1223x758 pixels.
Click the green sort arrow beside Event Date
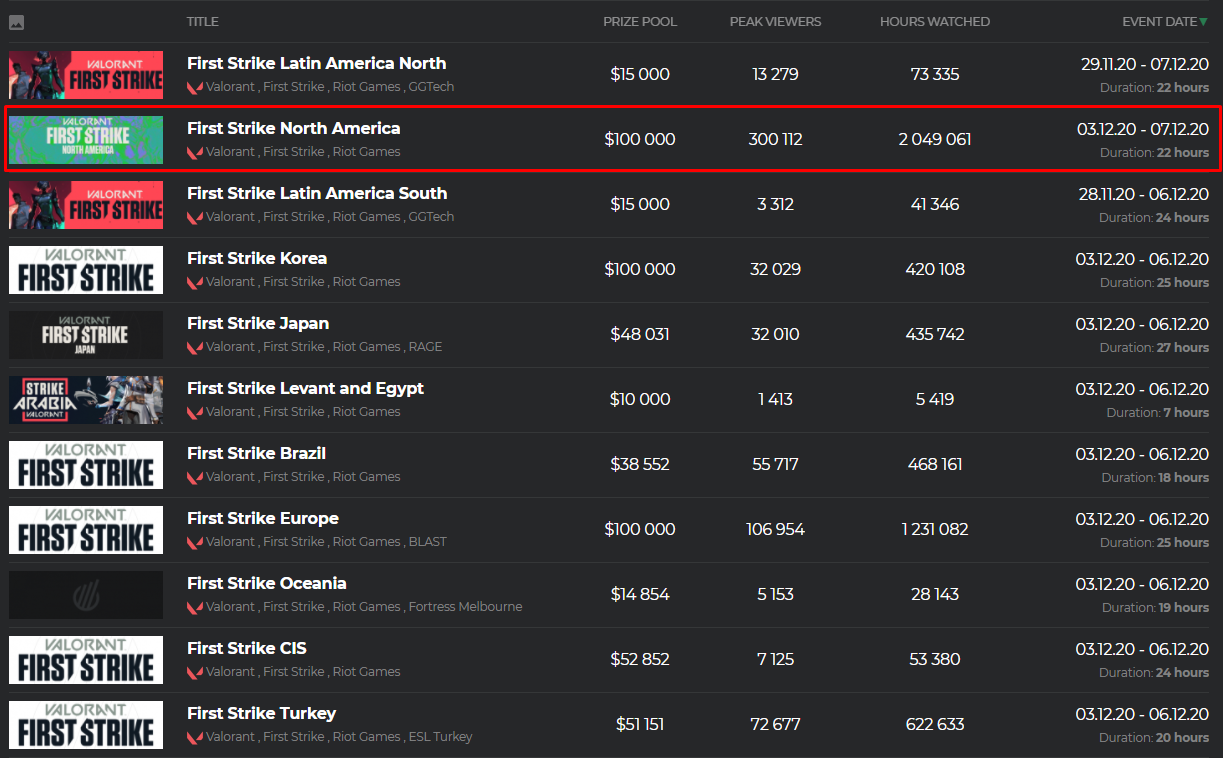point(1204,22)
